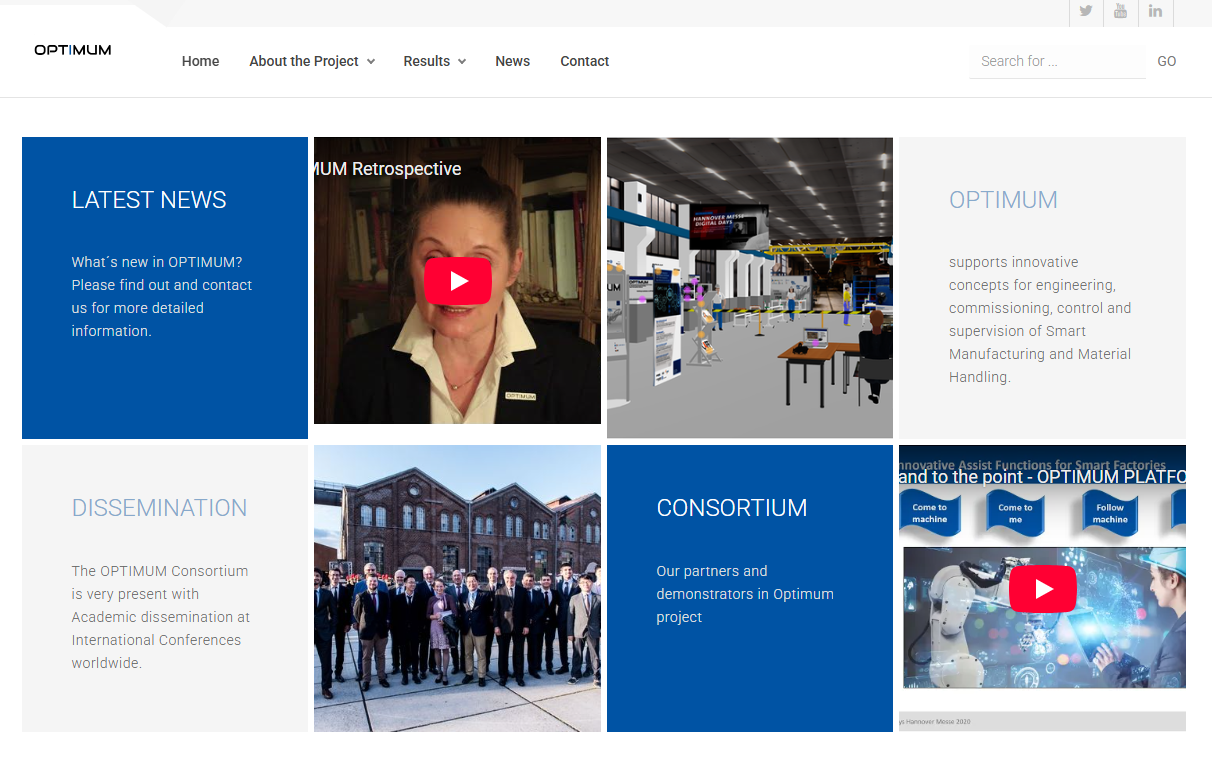The image size is (1212, 759).
Task: Open the consortium group photo
Action: pos(457,588)
